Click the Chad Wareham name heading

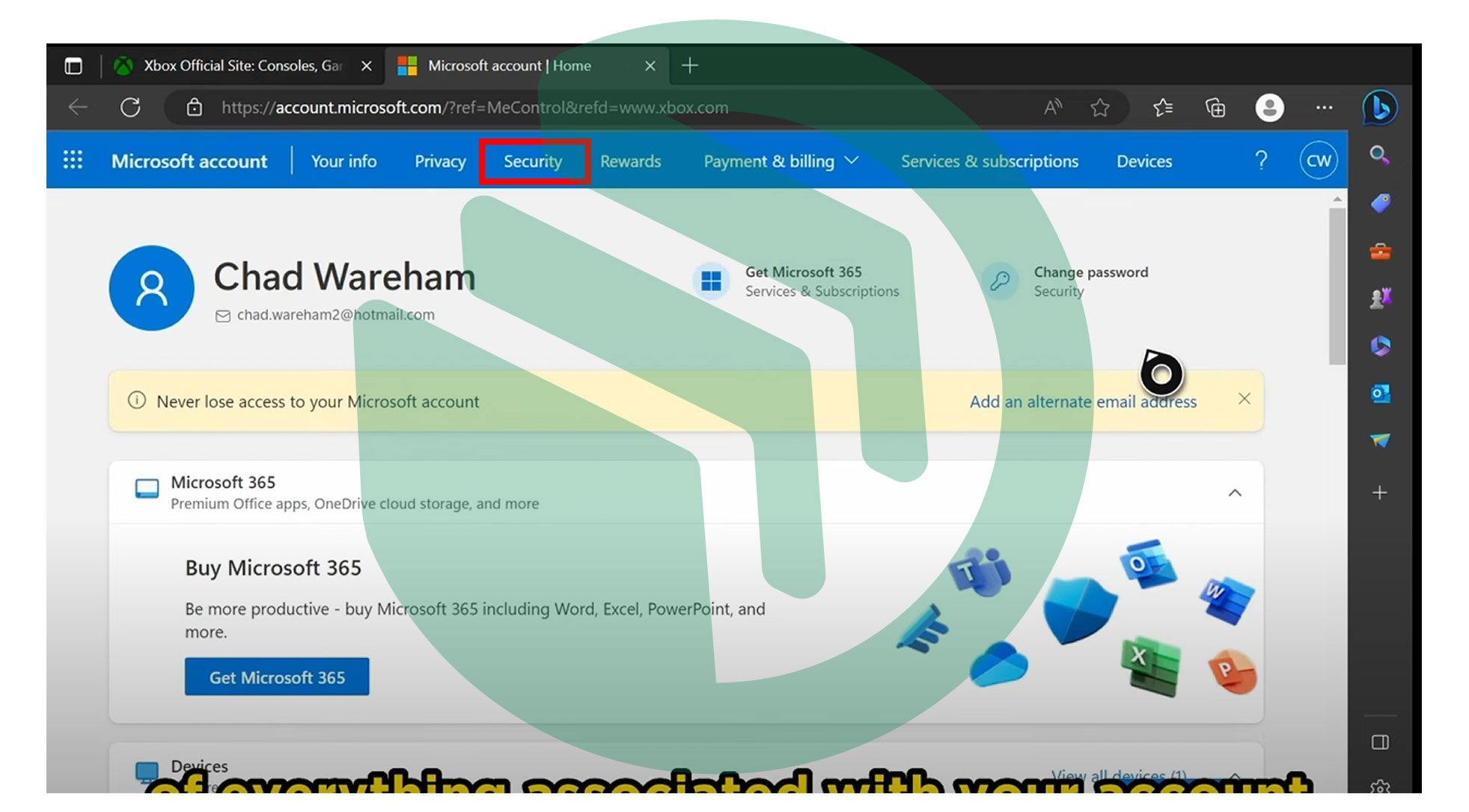(x=344, y=277)
